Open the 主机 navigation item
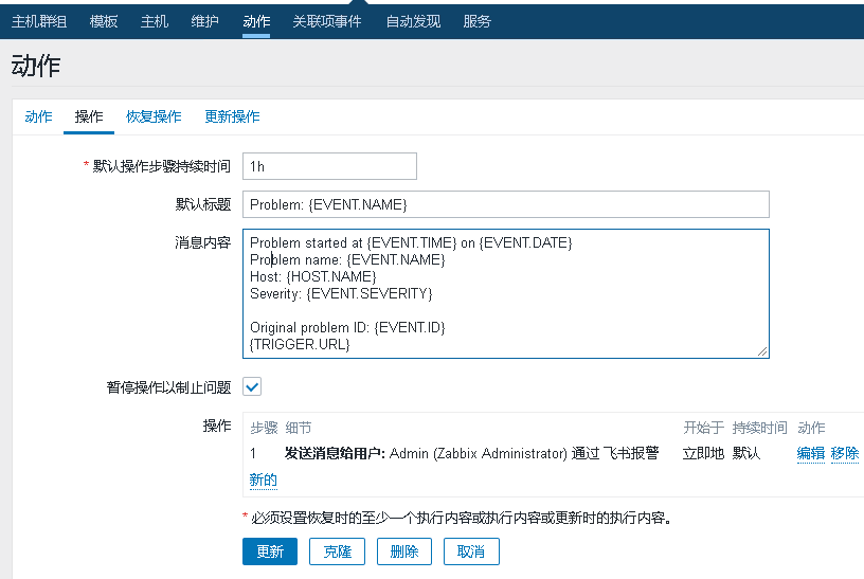This screenshot has width=864, height=579. (154, 21)
